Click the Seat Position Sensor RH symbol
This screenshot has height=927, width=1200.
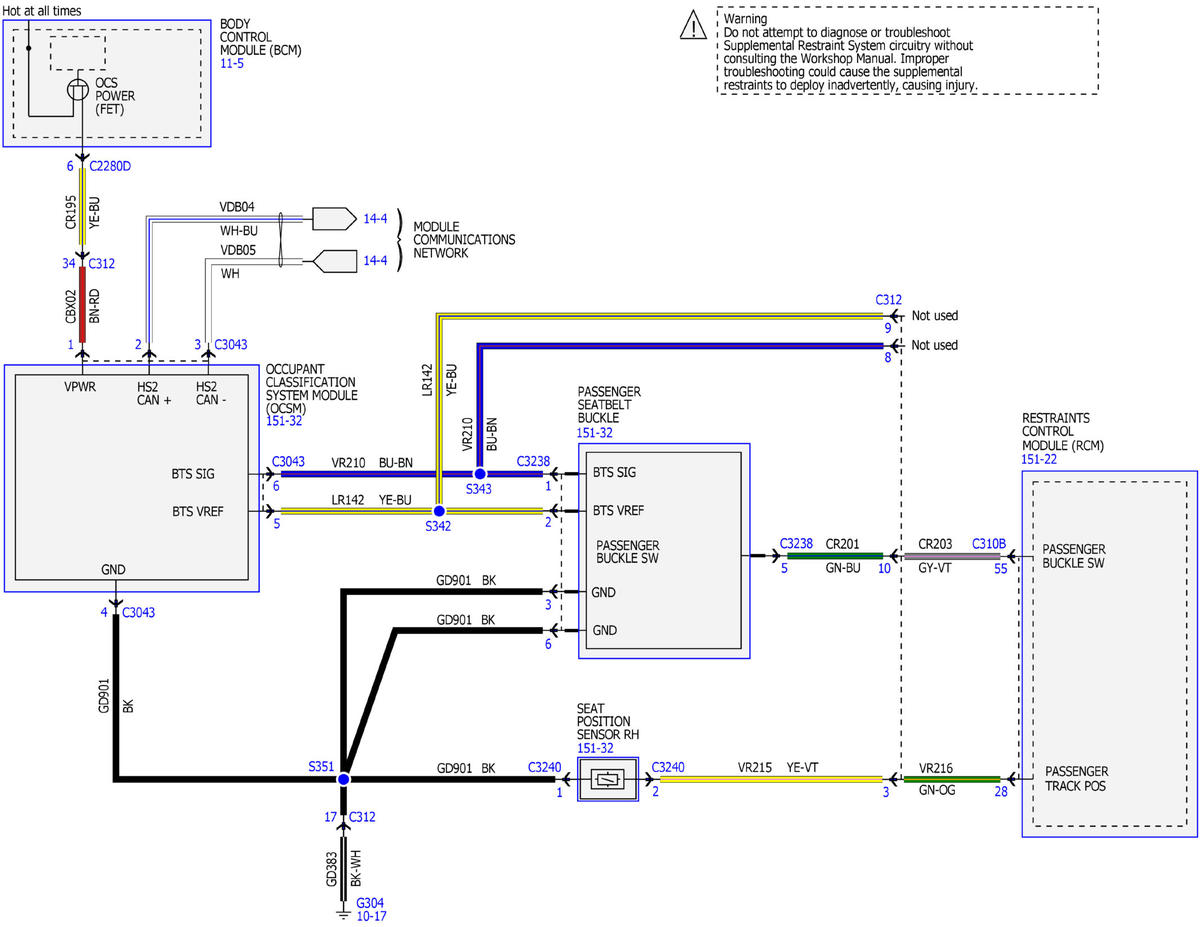point(608,779)
